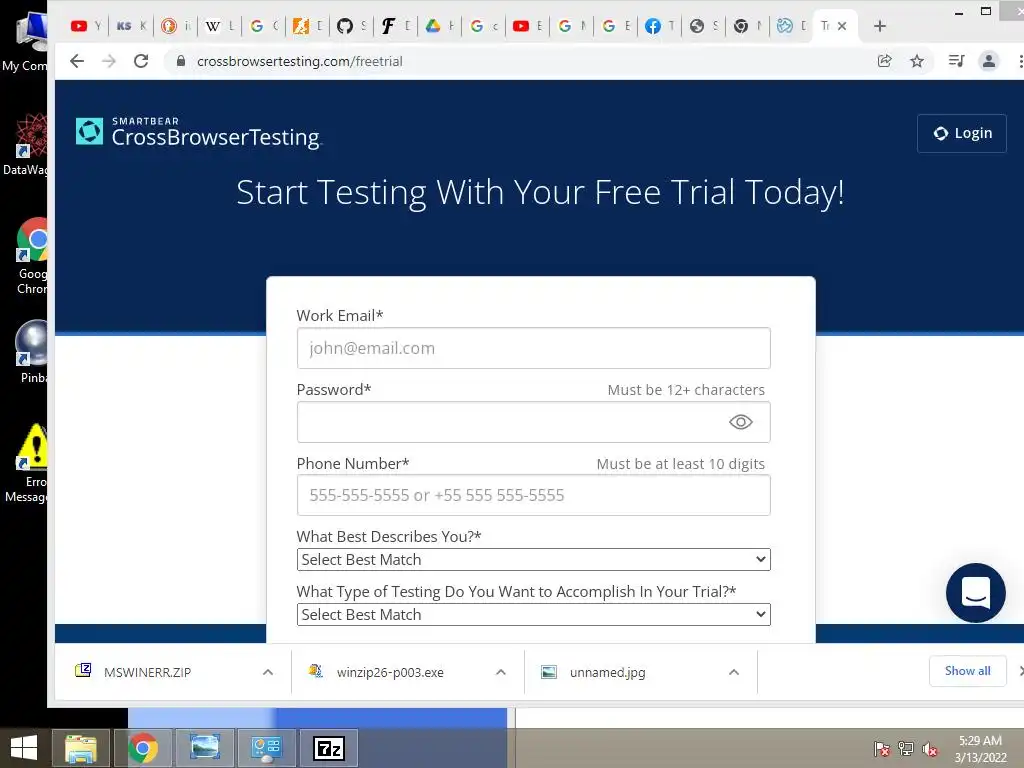Viewport: 1024px width, 768px height.
Task: Click the Login button
Action: point(961,133)
